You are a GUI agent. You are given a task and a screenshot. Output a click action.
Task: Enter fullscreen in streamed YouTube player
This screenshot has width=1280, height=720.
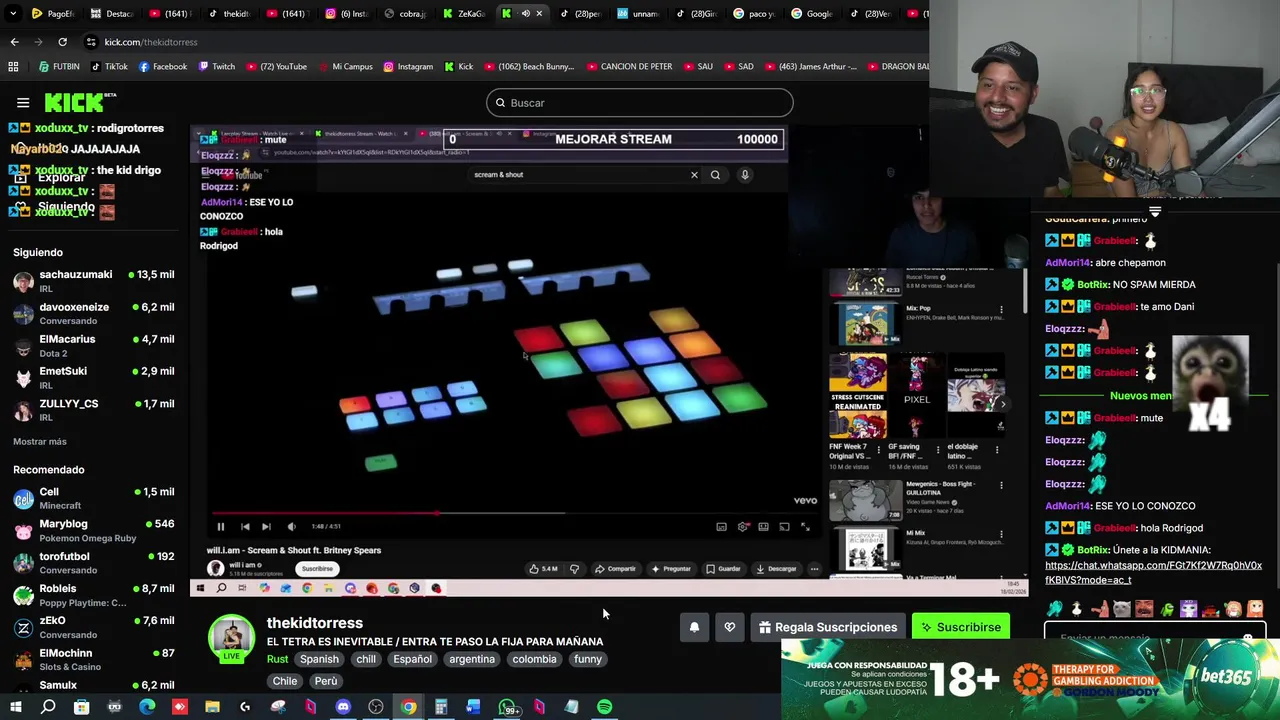click(805, 526)
